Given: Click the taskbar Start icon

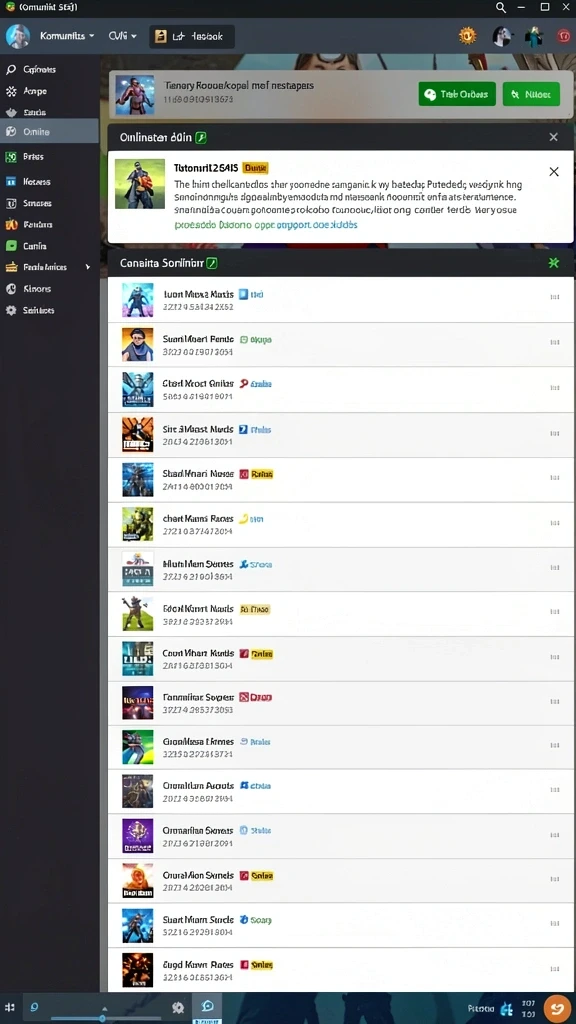Looking at the screenshot, I should [x=9, y=1008].
